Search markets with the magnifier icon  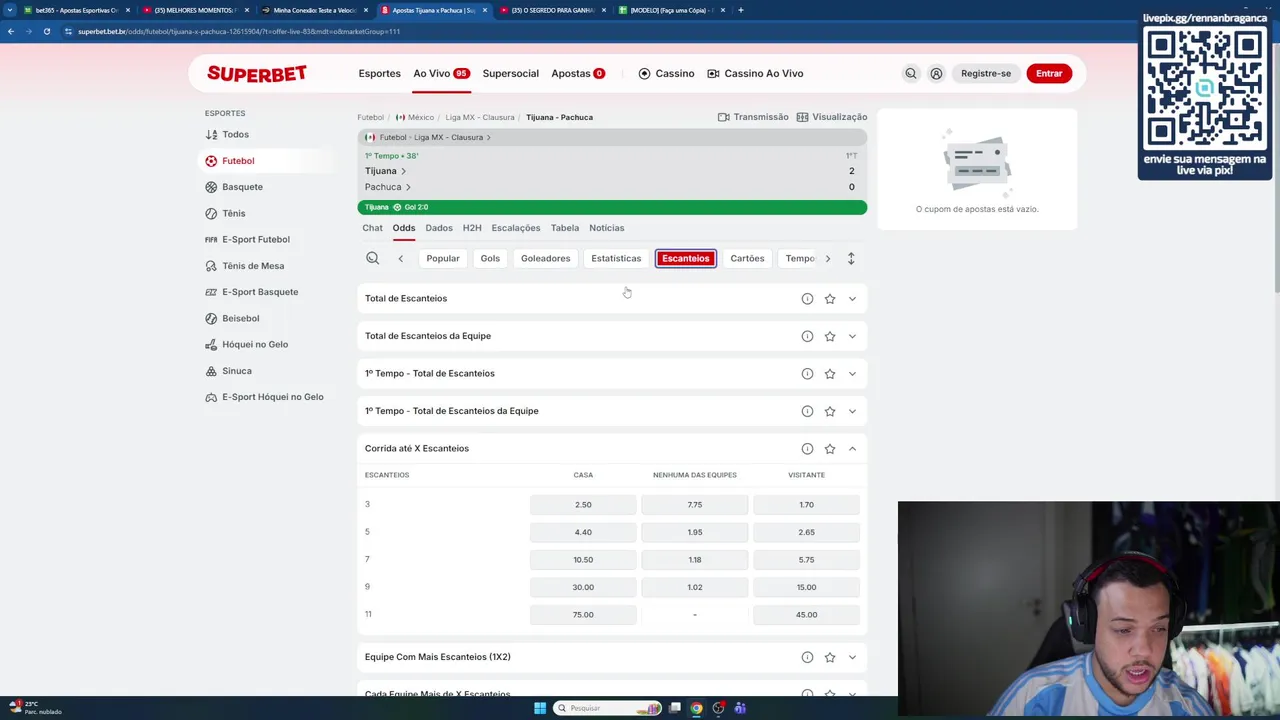click(372, 258)
